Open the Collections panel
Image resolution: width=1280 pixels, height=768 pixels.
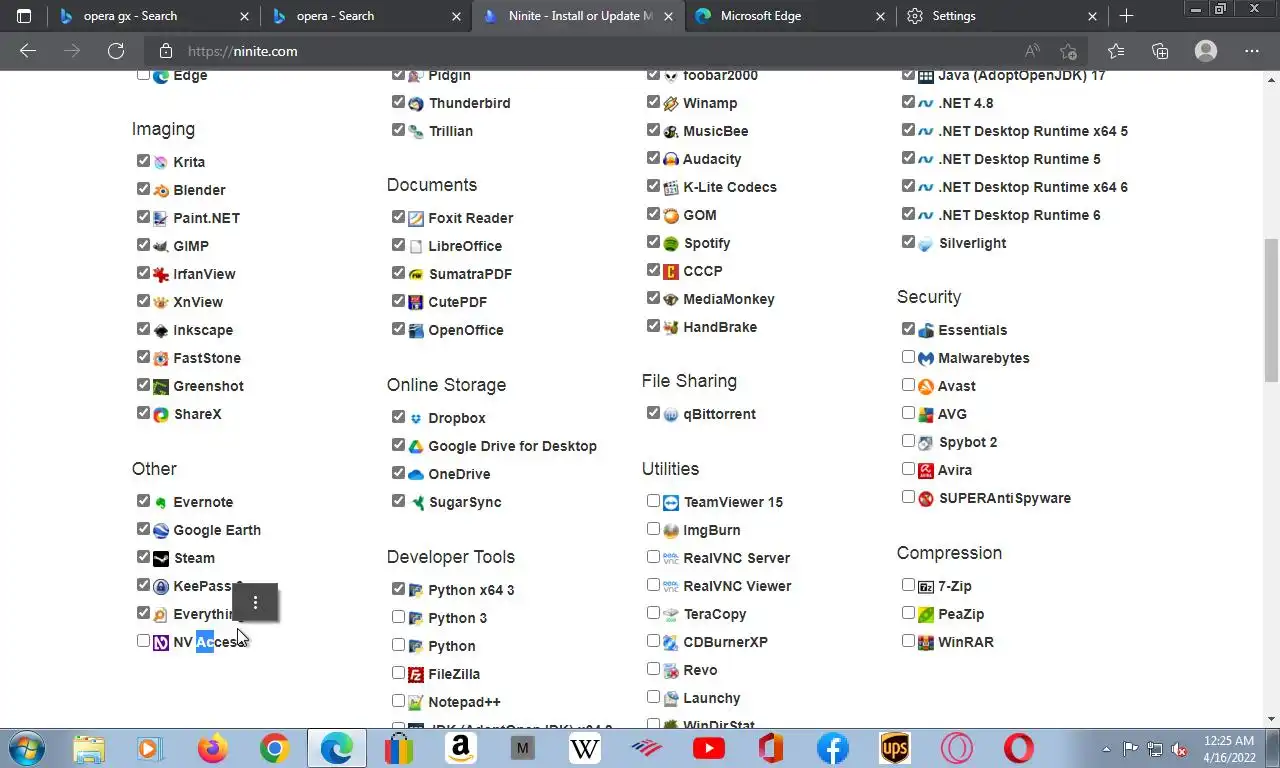[1160, 51]
